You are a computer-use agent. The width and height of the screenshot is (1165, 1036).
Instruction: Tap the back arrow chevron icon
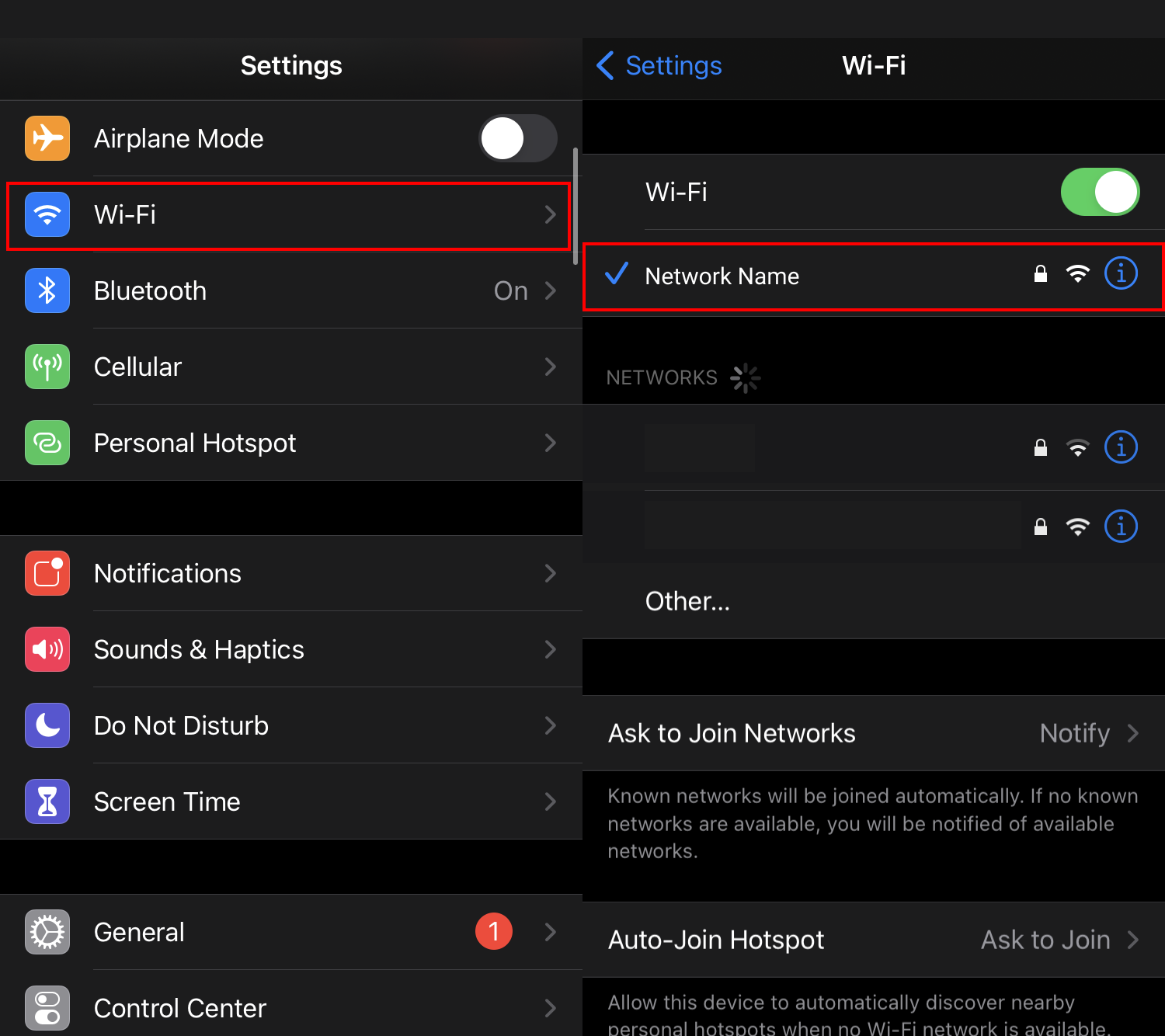click(x=605, y=65)
